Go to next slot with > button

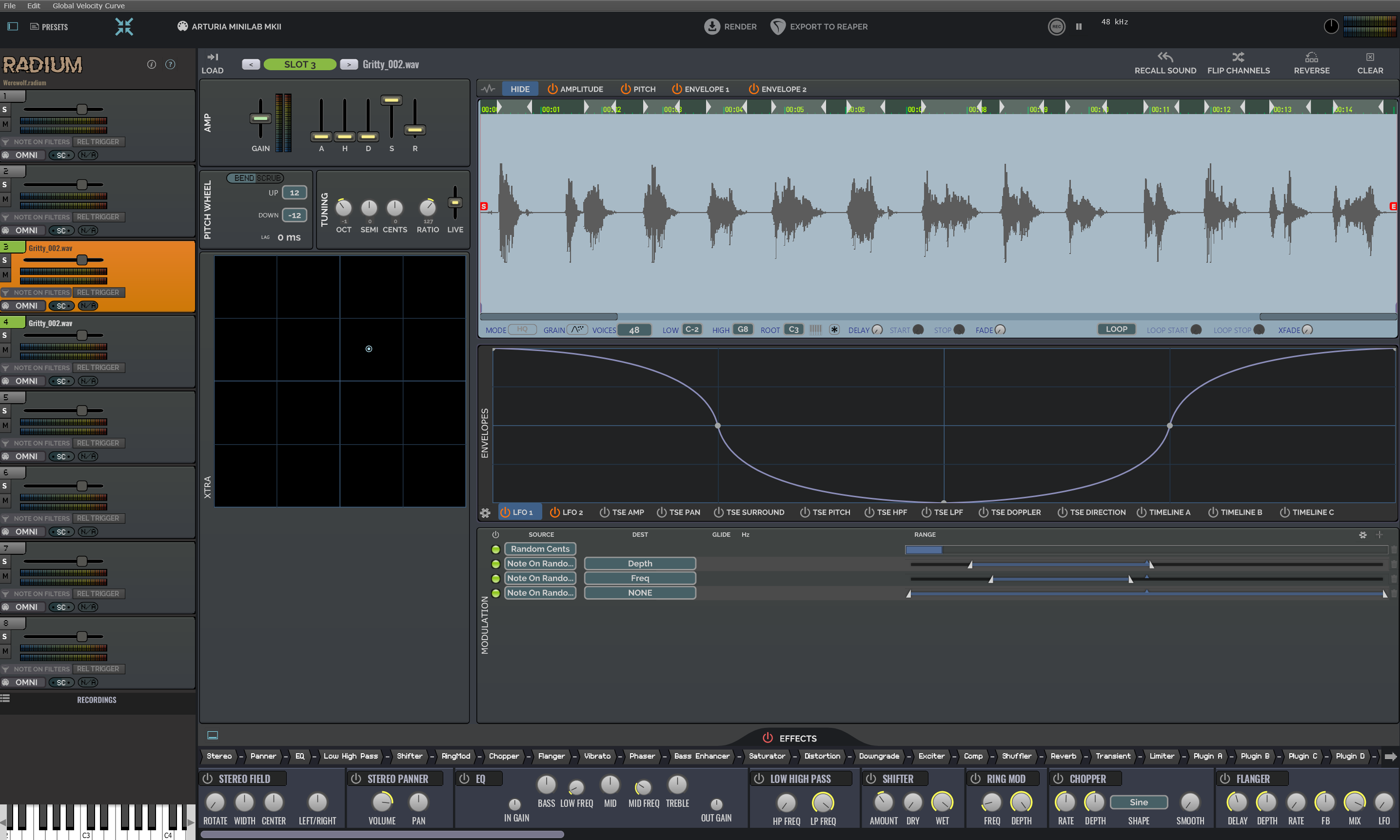[349, 64]
